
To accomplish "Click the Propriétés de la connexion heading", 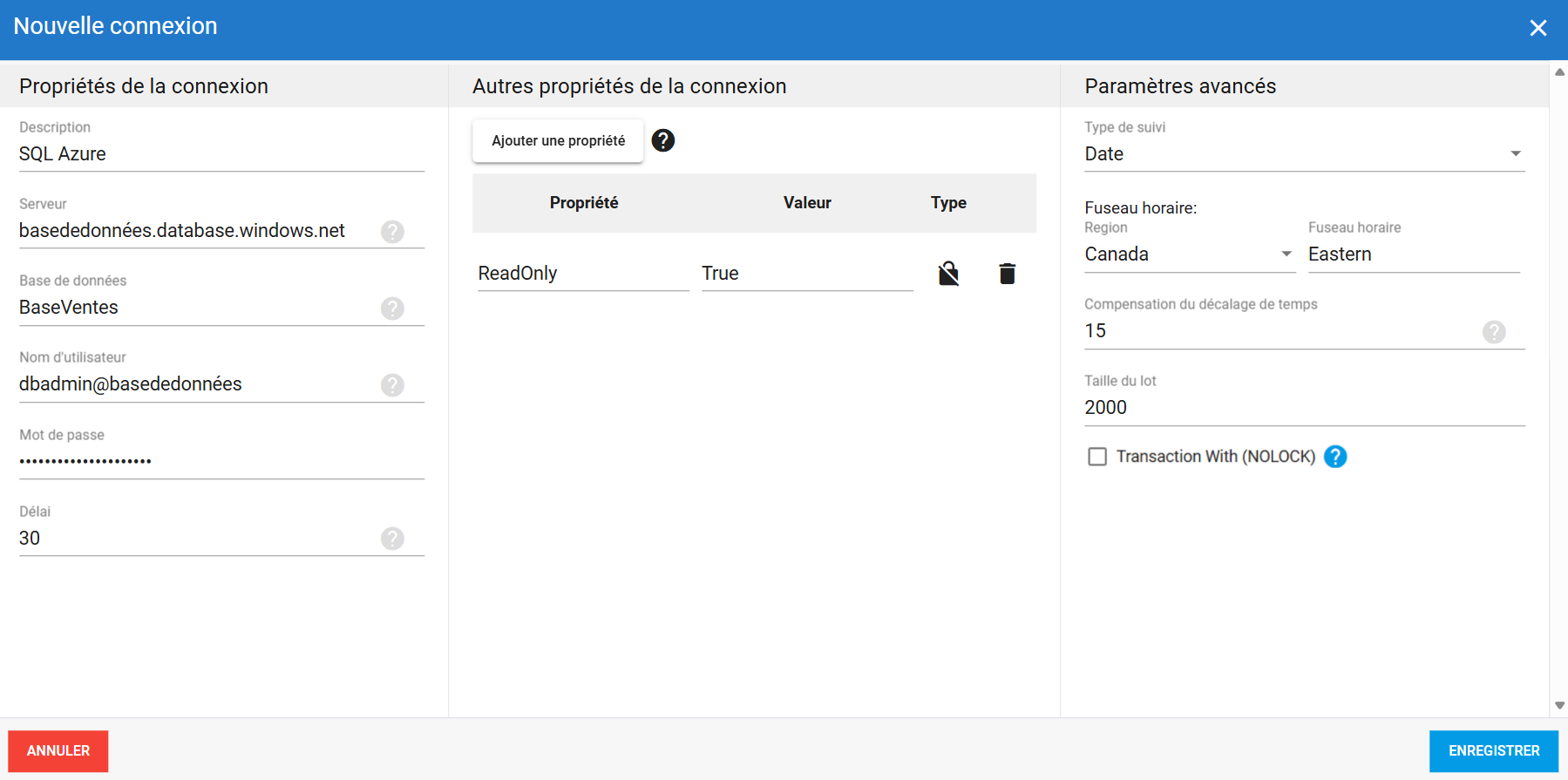I will pyautogui.click(x=144, y=86).
